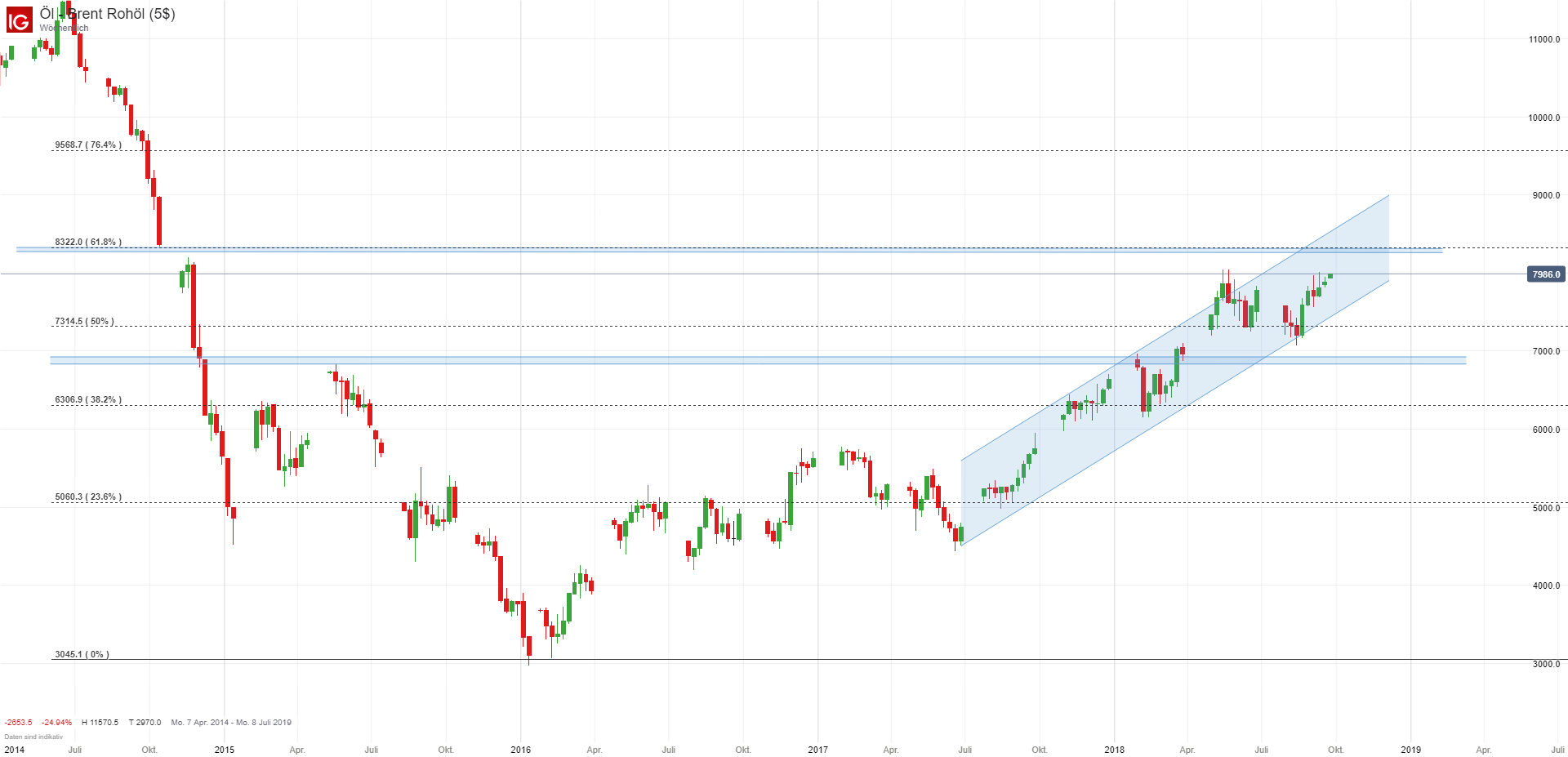Click the 2017 time axis label
The image size is (1568, 757).
[x=817, y=750]
